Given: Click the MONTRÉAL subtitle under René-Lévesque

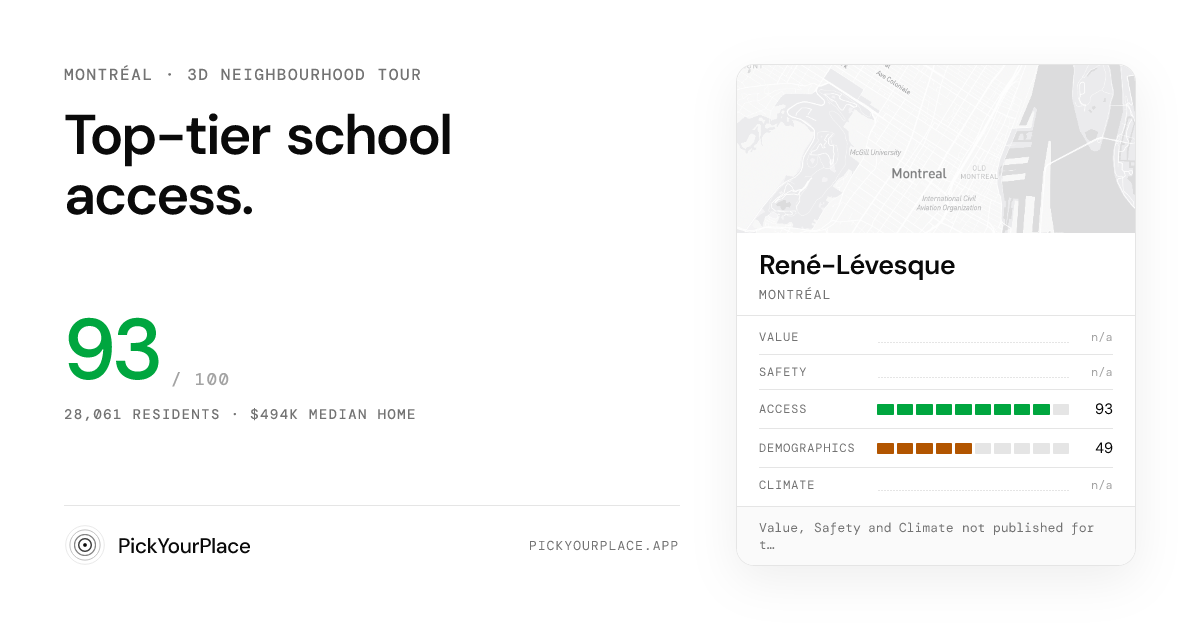Looking at the screenshot, I should [x=795, y=295].
